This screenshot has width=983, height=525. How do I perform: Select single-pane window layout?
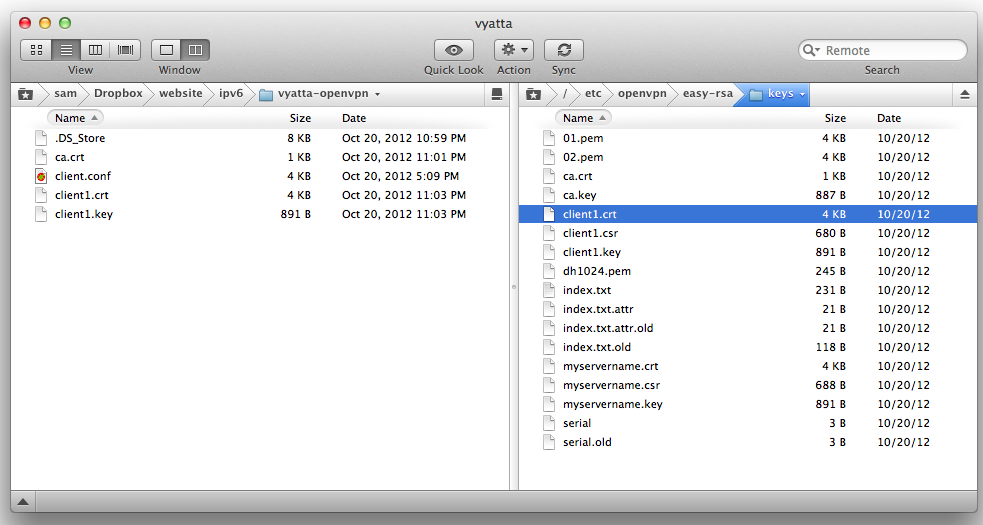click(x=166, y=50)
